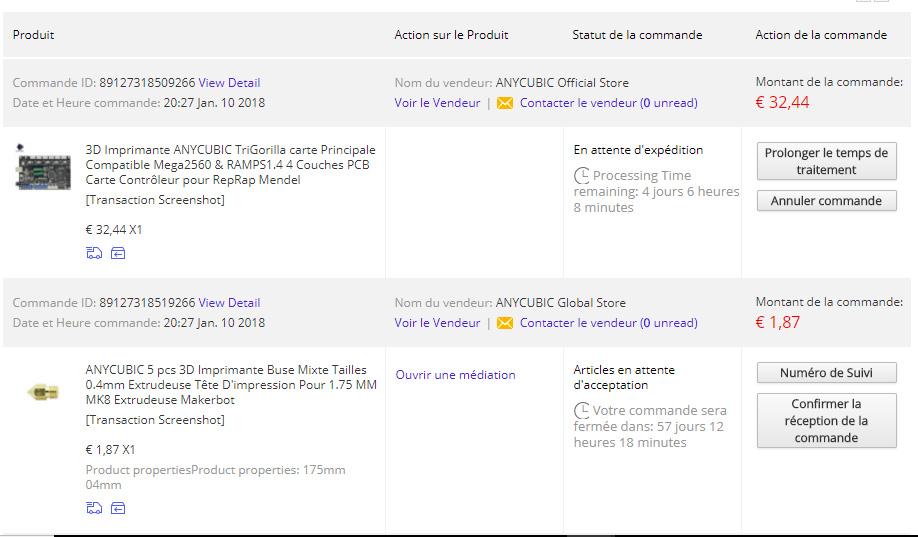The height and width of the screenshot is (537, 918).
Task: Click Numéro de Suivi button
Action: click(826, 372)
